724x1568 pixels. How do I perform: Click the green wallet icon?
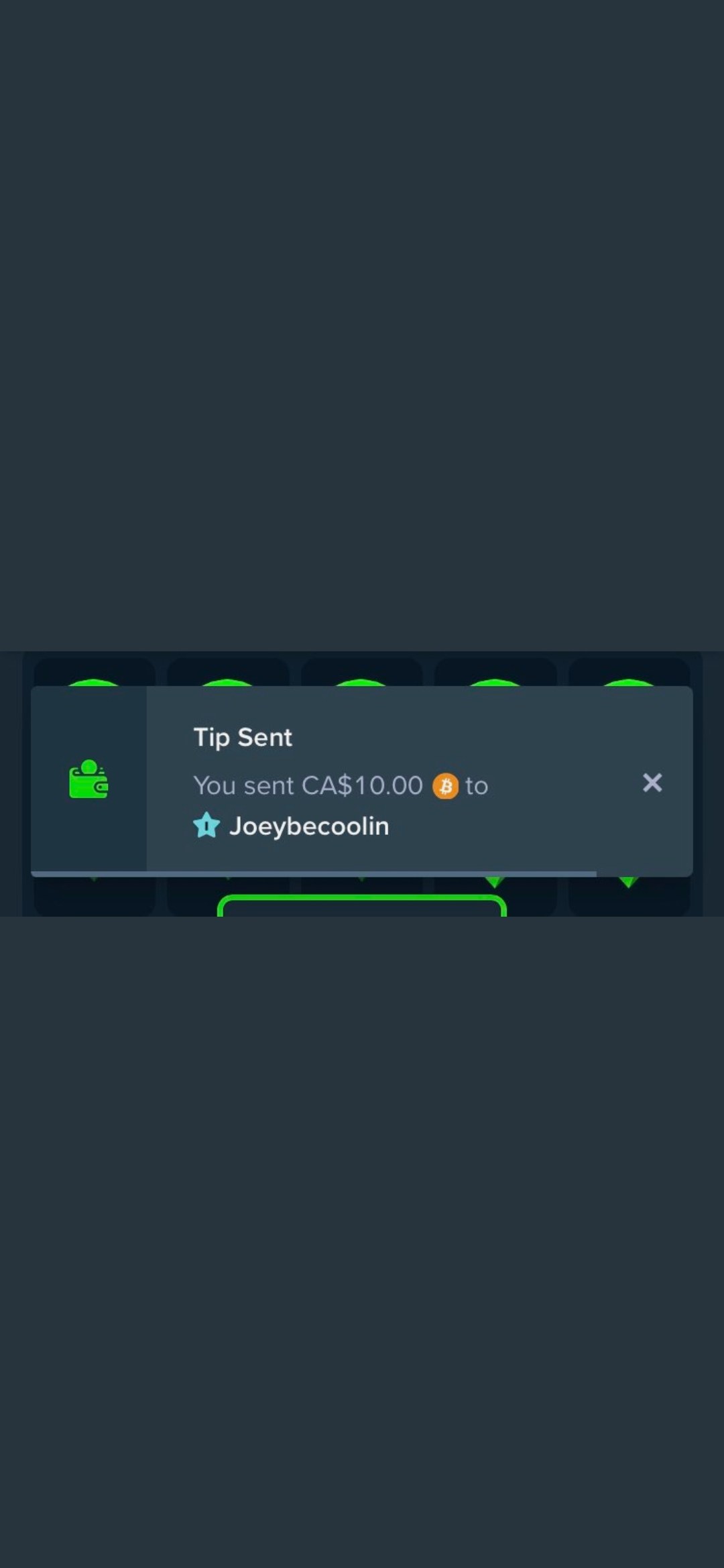point(88,779)
